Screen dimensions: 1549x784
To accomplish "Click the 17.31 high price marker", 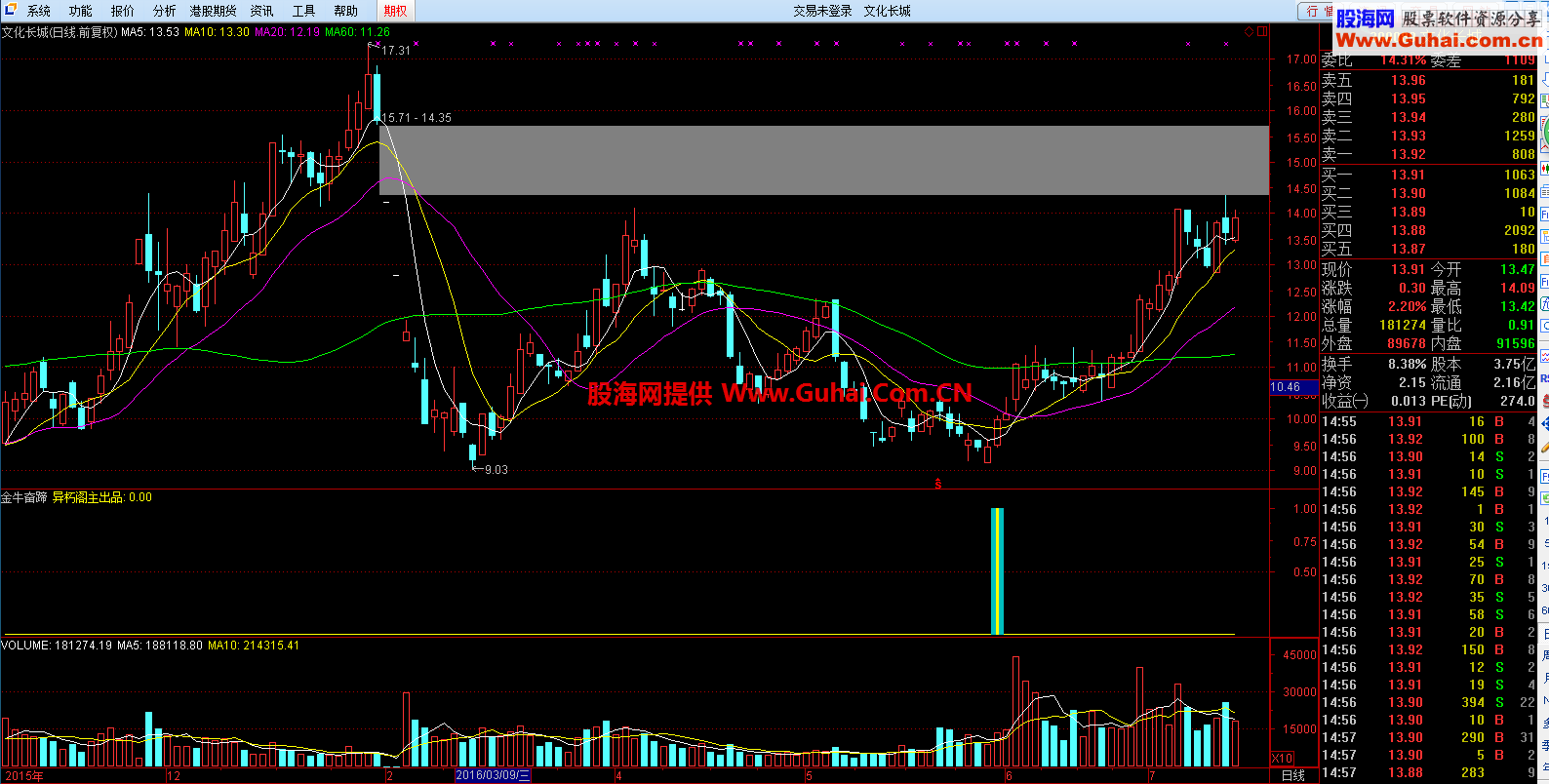I will click(x=396, y=50).
